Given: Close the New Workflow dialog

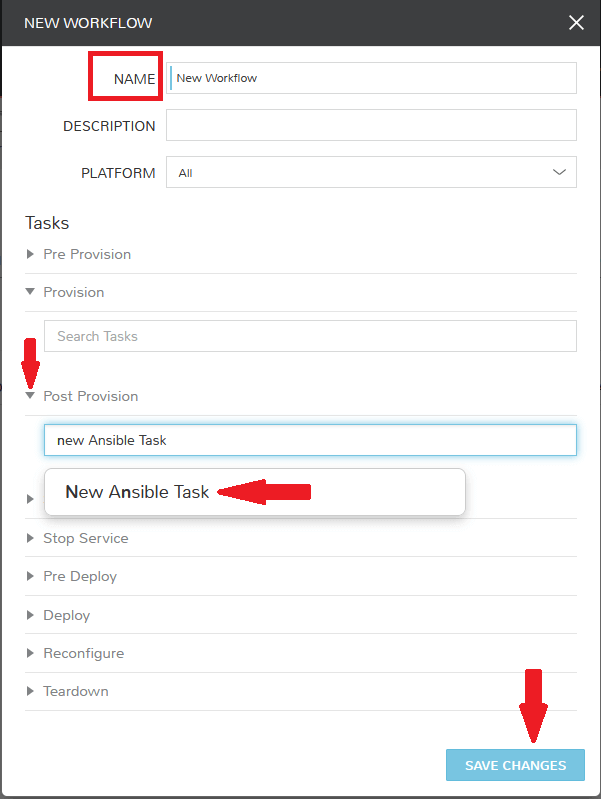Looking at the screenshot, I should [576, 22].
